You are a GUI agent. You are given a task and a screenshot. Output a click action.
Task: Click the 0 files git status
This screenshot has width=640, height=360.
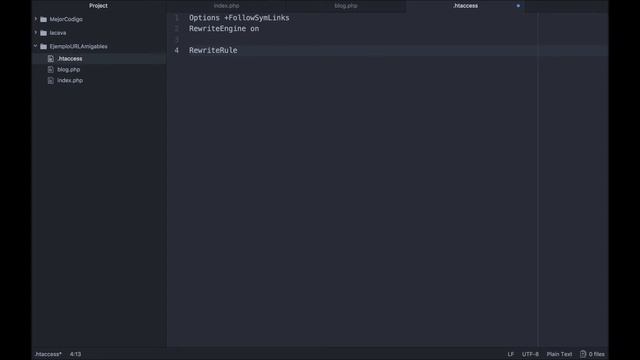[x=596, y=354]
